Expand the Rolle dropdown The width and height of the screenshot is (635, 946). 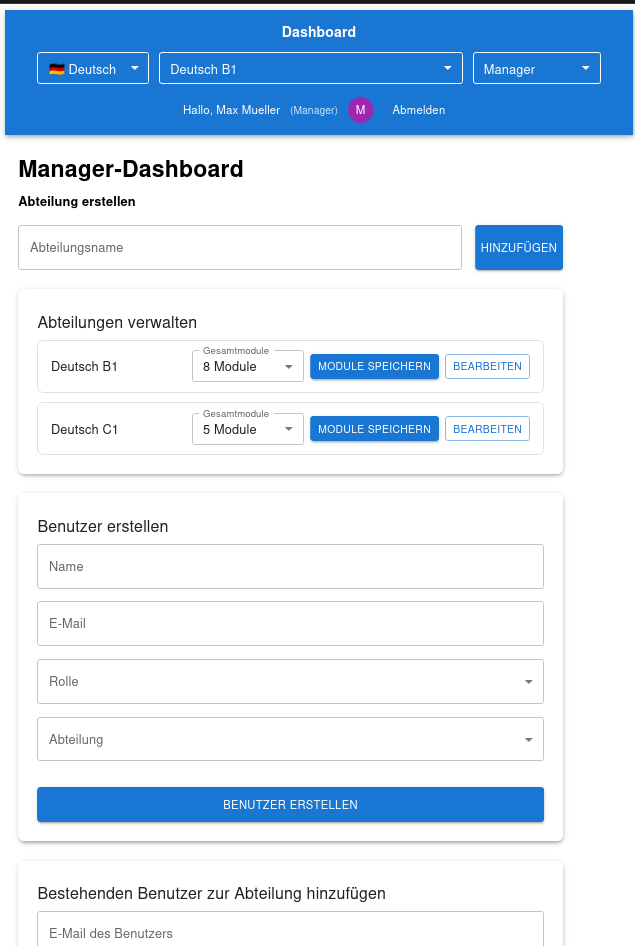click(290, 682)
